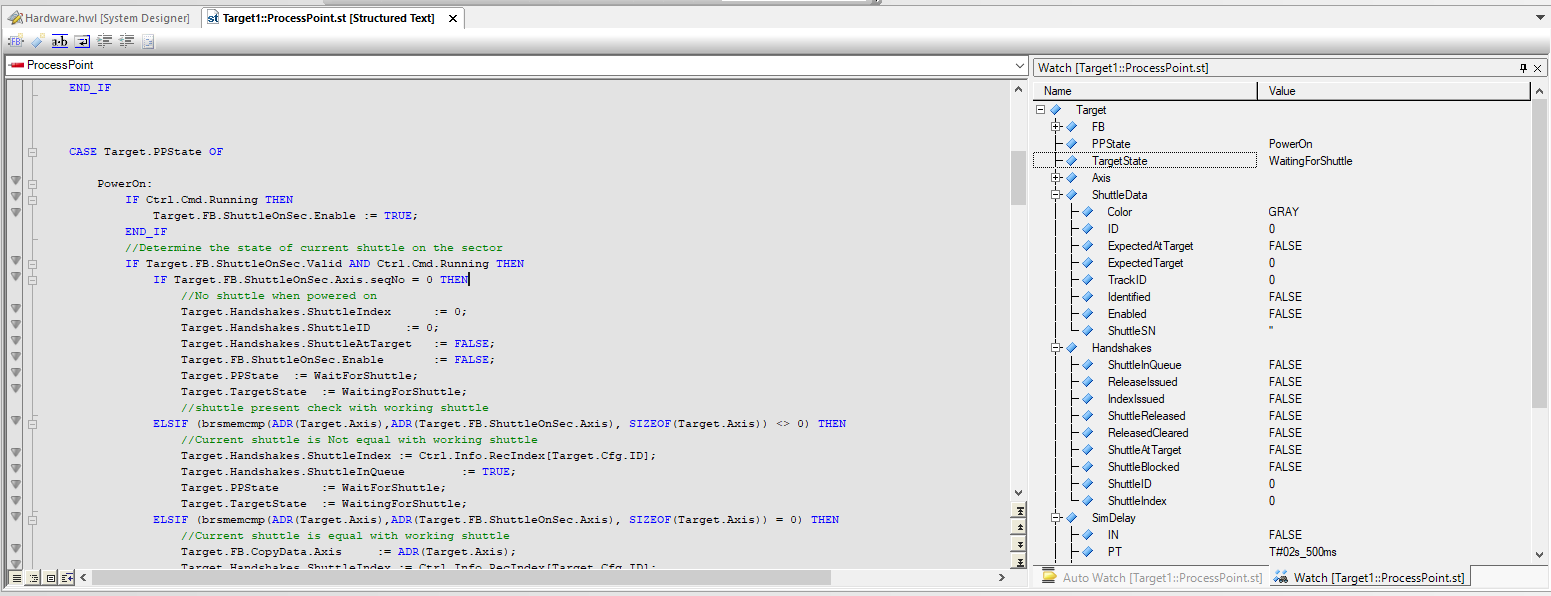The width and height of the screenshot is (1551, 596).
Task: Click the decrease indent toolbar icon
Action: point(127,41)
